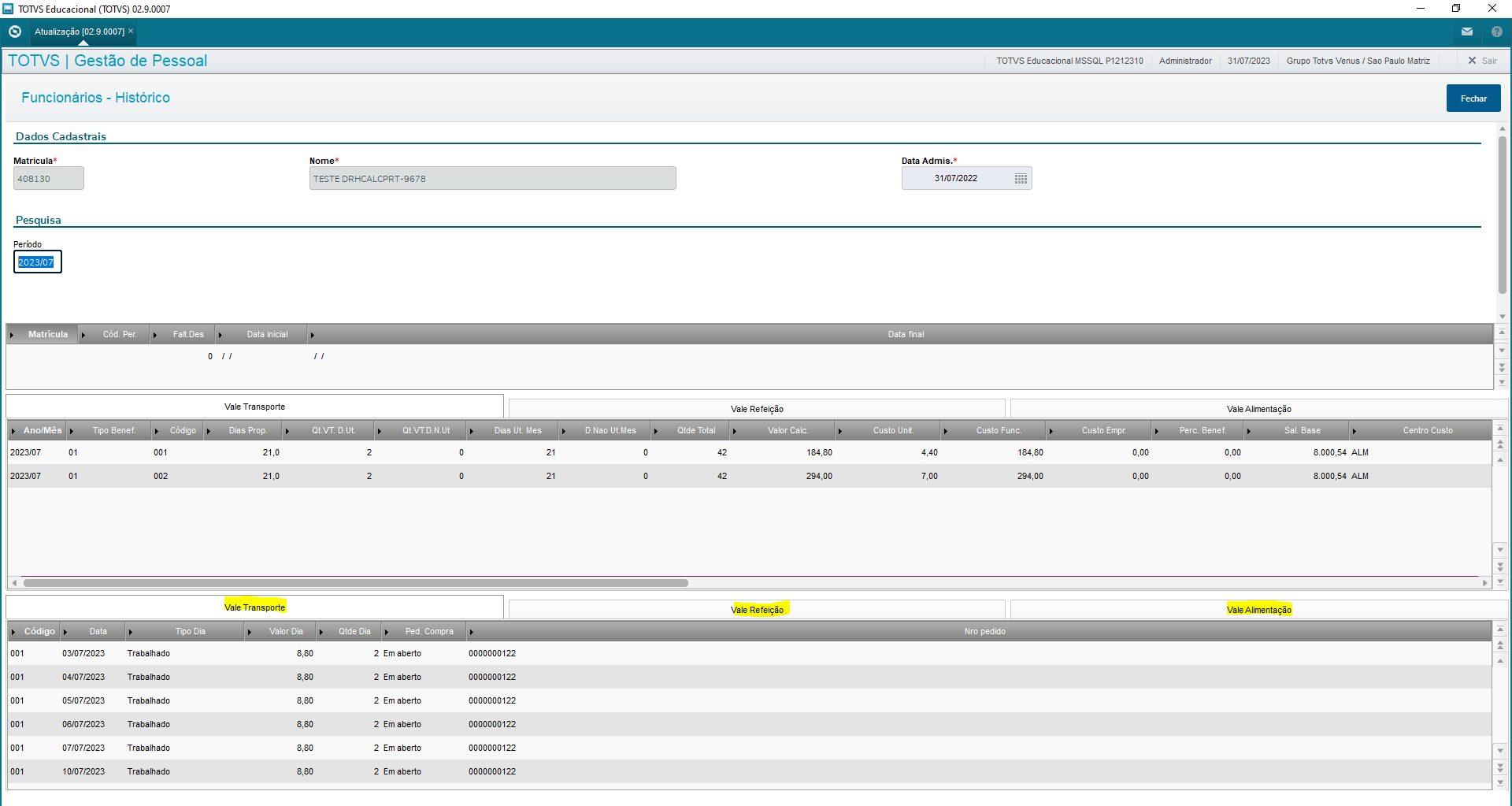Close the Atualização [02.9.0007] tab
1512x806 pixels.
click(x=131, y=31)
